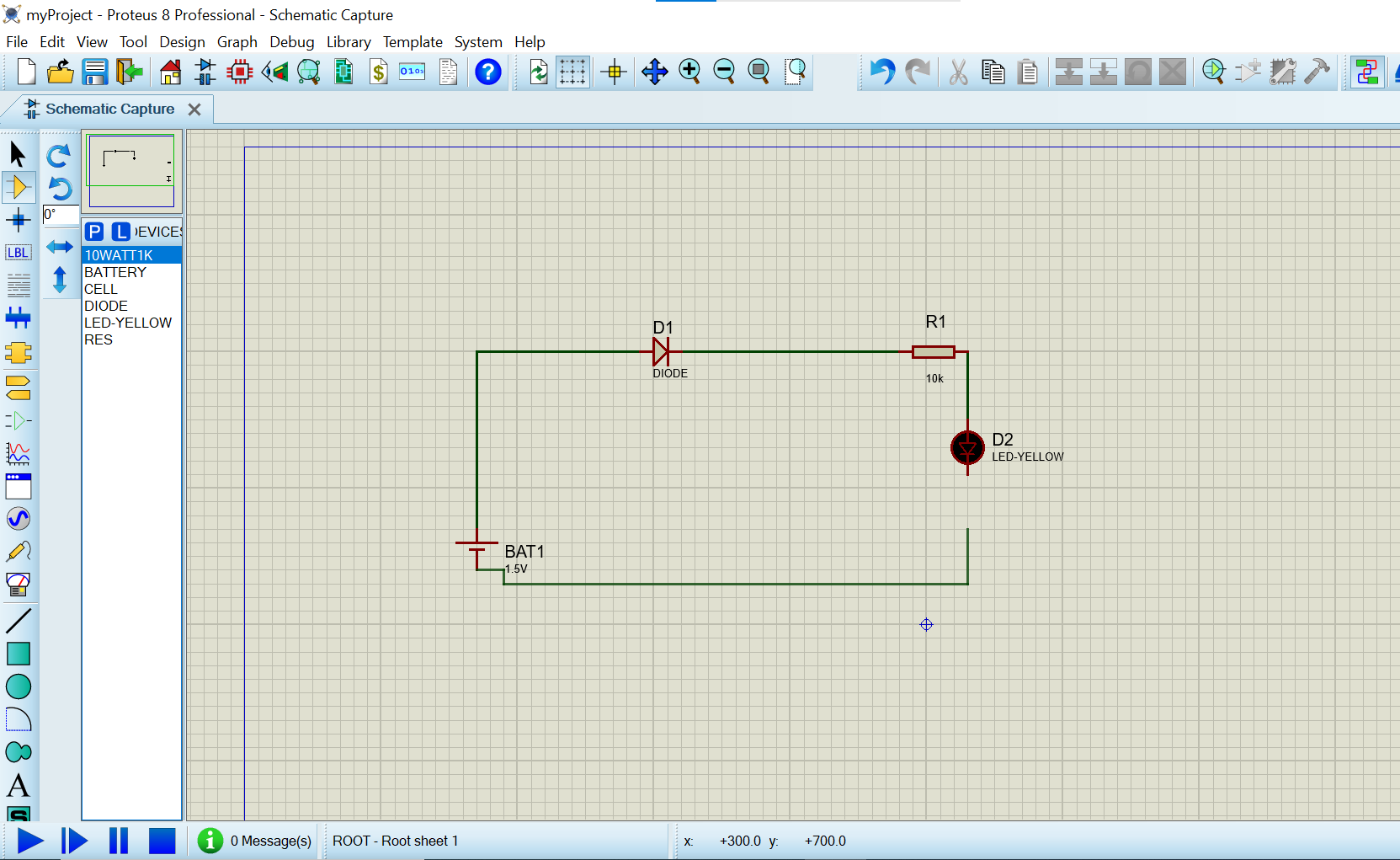Click the Junction dot mode icon
Image resolution: width=1400 pixels, height=860 pixels.
point(19,221)
